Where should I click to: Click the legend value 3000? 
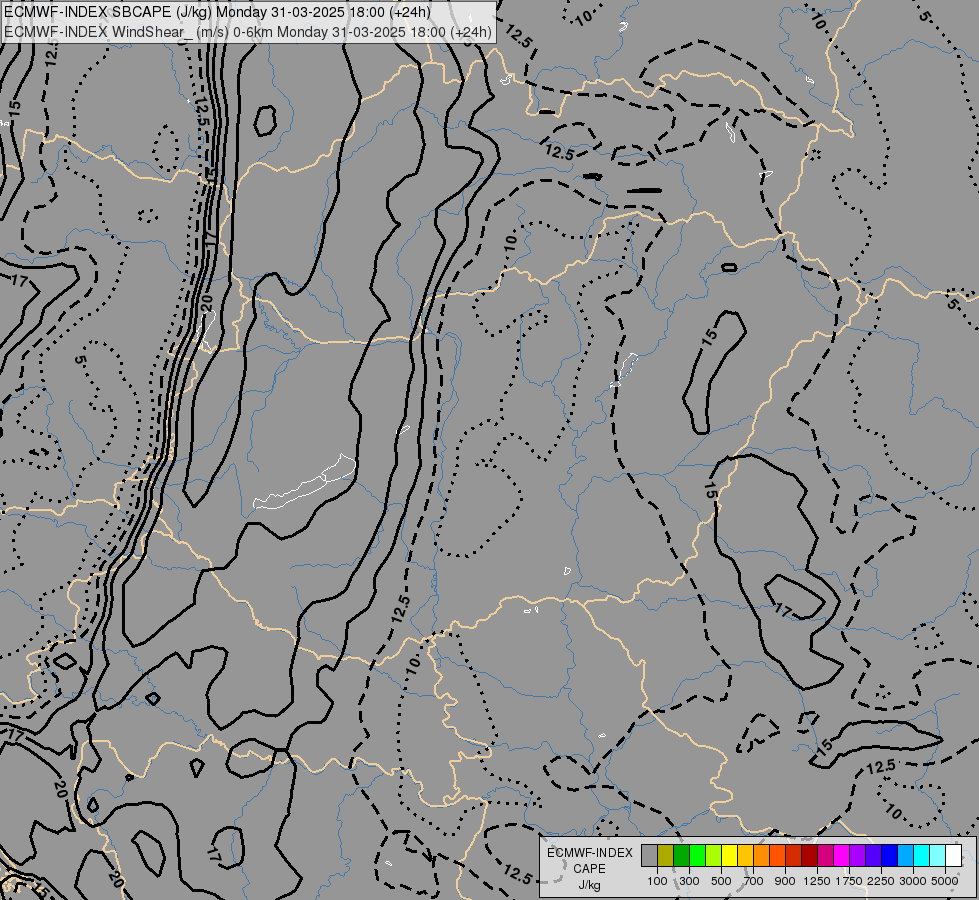point(913,881)
